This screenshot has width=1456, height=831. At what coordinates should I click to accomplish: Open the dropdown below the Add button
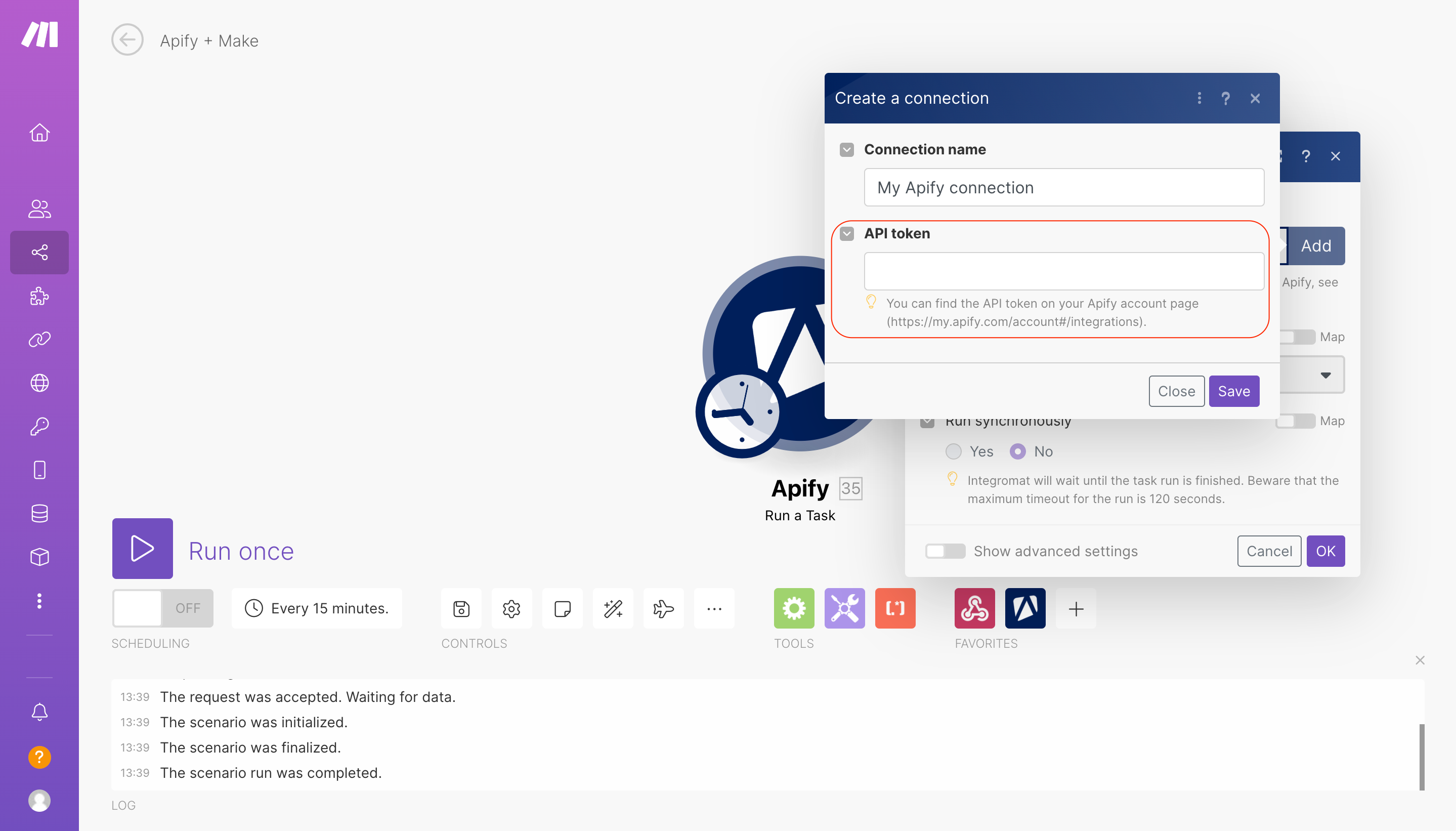pos(1325,375)
